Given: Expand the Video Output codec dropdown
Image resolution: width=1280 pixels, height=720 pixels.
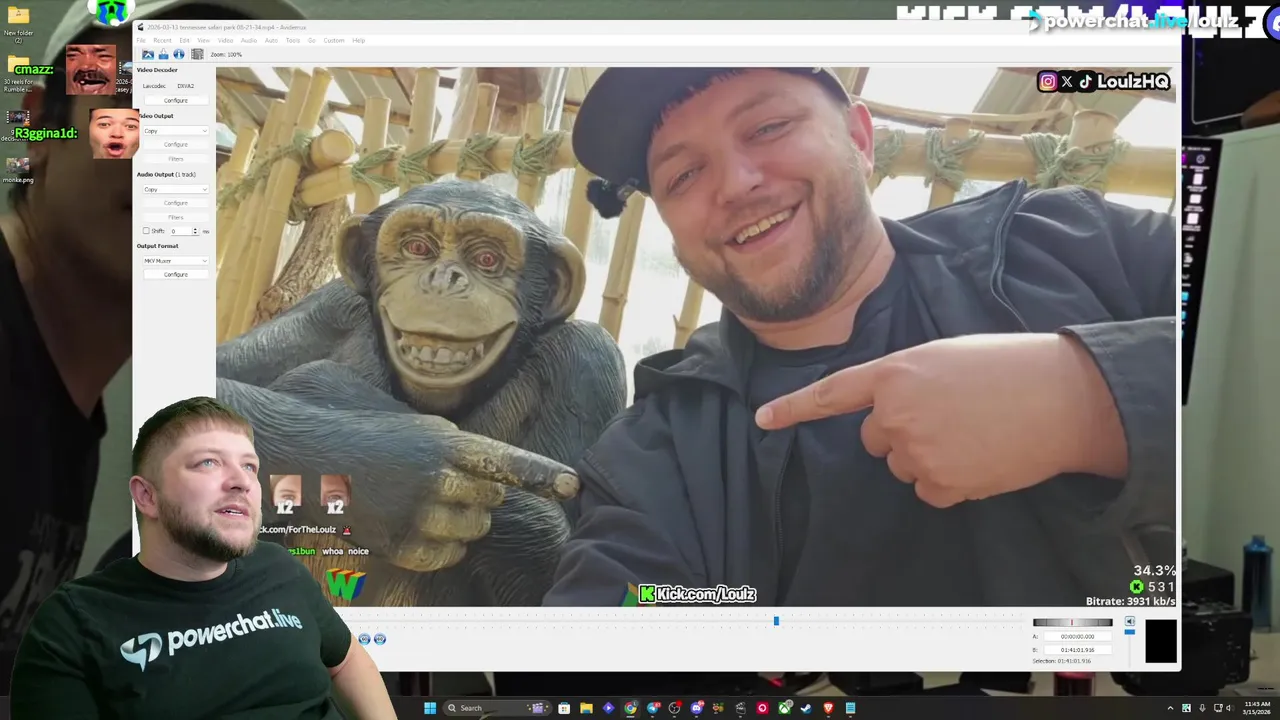Looking at the screenshot, I should pos(175,131).
